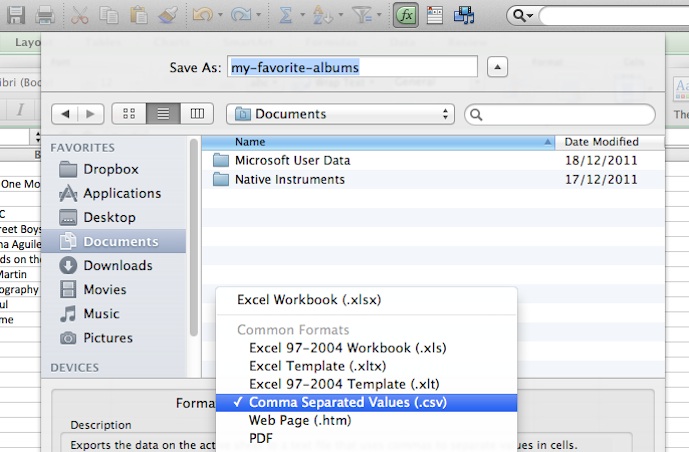This screenshot has height=452, width=689.
Task: Choose Excel 97-2004 Template (.xlt) format
Action: pos(366,384)
